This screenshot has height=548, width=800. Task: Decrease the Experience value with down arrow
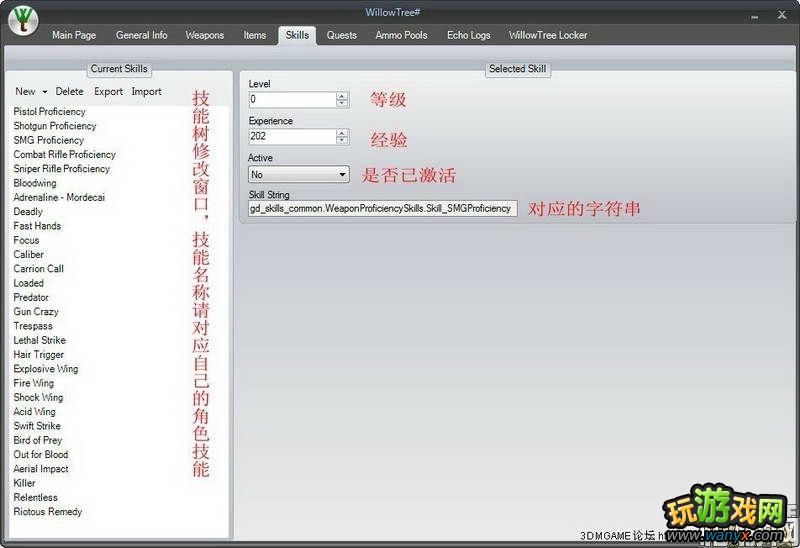(342, 140)
